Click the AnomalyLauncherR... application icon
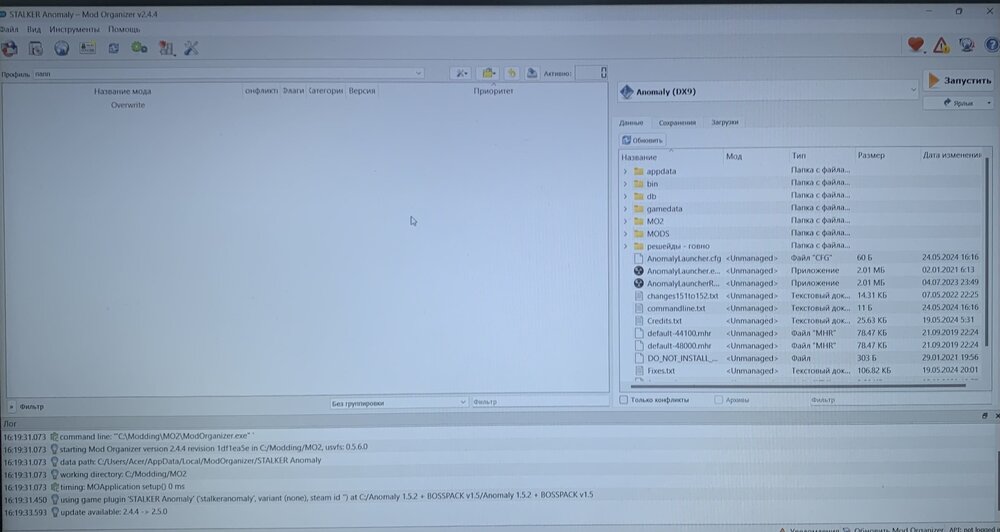This screenshot has height=532, width=1000. tap(638, 283)
